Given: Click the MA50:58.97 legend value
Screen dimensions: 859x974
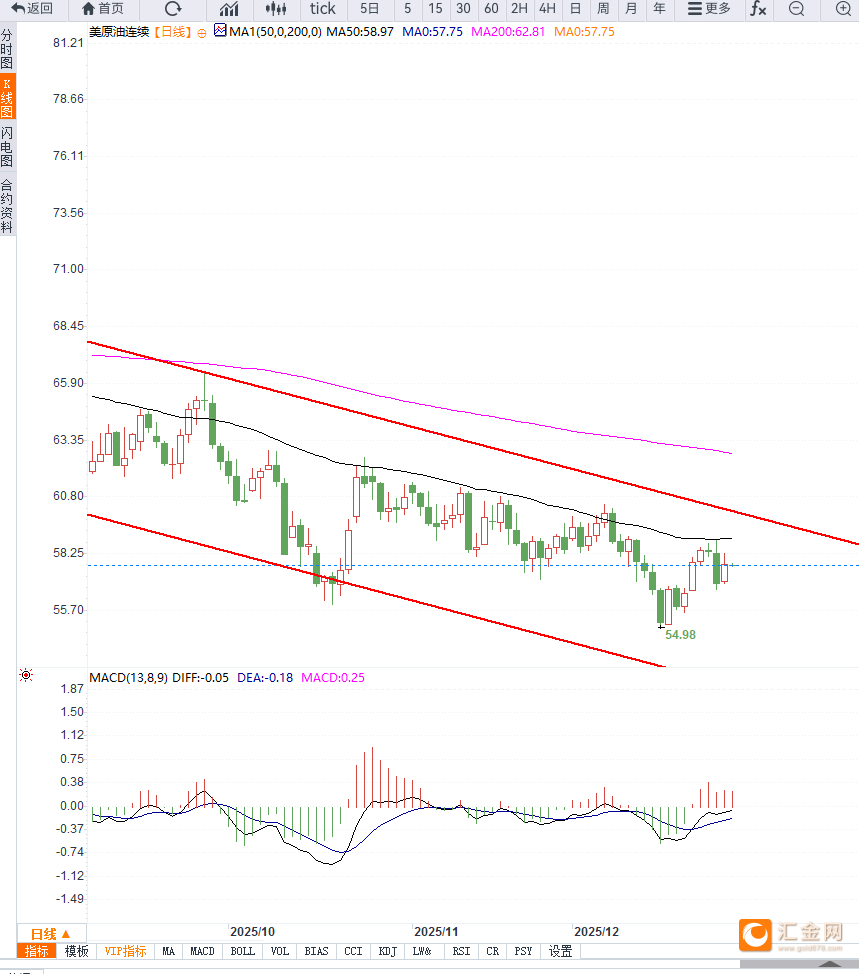Looking at the screenshot, I should (360, 32).
